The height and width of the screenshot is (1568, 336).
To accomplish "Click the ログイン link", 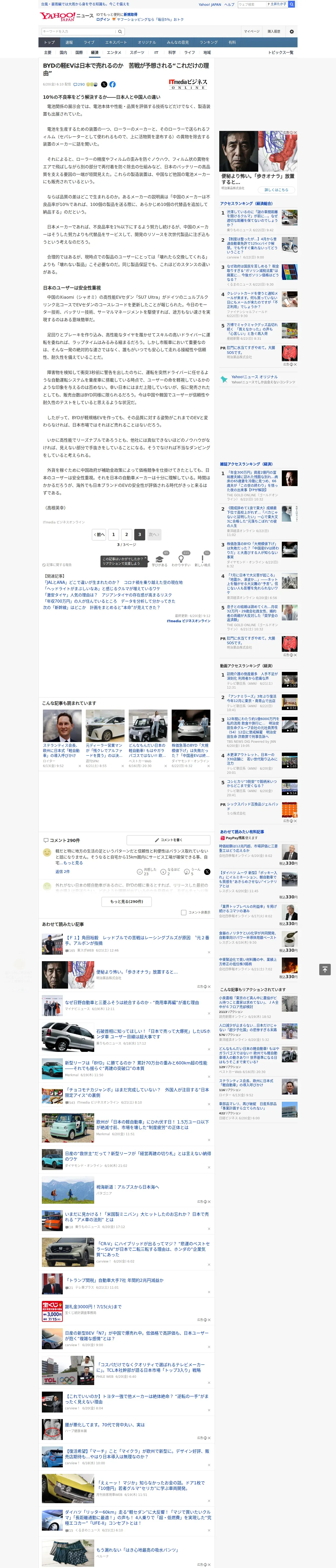I will [x=103, y=20].
